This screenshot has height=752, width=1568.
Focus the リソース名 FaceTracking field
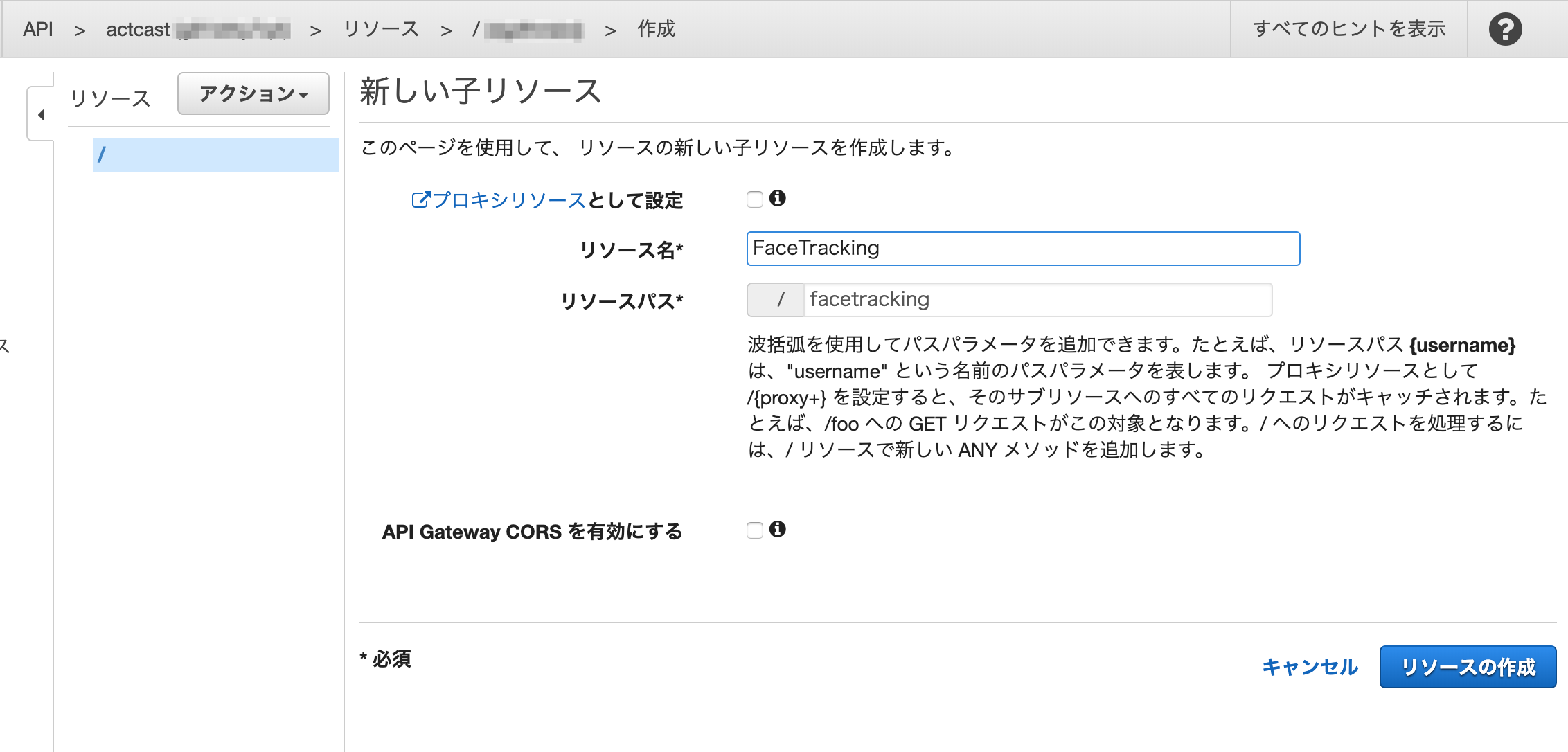(1022, 249)
